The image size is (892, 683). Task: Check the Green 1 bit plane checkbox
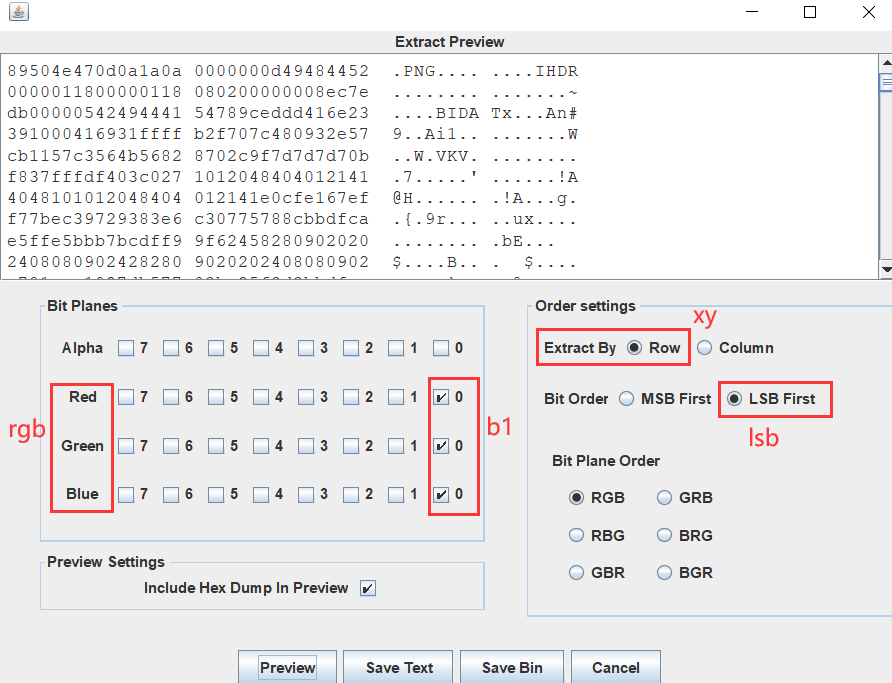click(x=395, y=446)
